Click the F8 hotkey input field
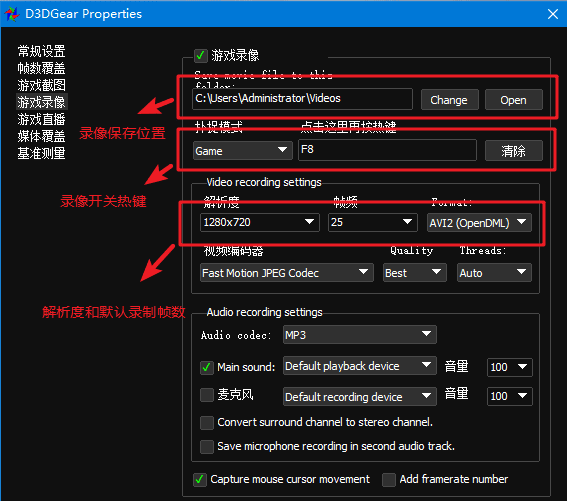The height and width of the screenshot is (501, 567). (x=387, y=150)
